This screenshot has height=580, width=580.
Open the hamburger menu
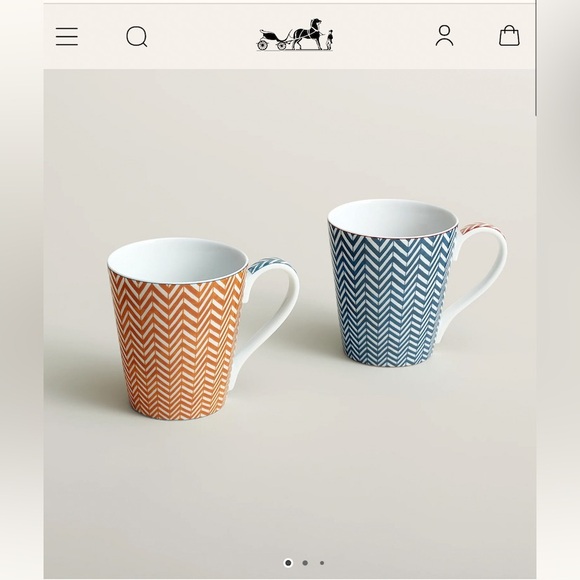pyautogui.click(x=67, y=37)
